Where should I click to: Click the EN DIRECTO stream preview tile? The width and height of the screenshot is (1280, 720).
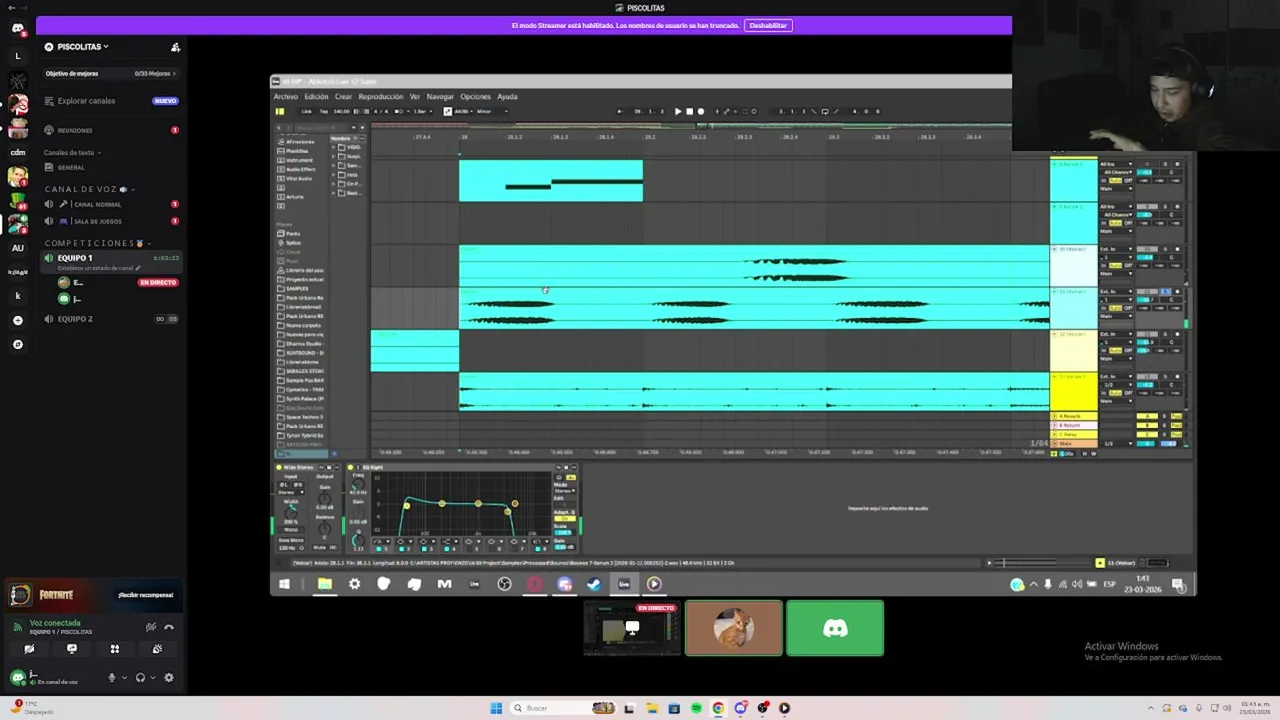[632, 628]
